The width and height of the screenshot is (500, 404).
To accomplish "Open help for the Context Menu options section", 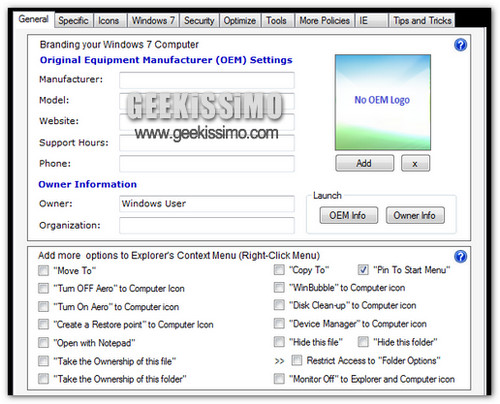I will click(460, 256).
